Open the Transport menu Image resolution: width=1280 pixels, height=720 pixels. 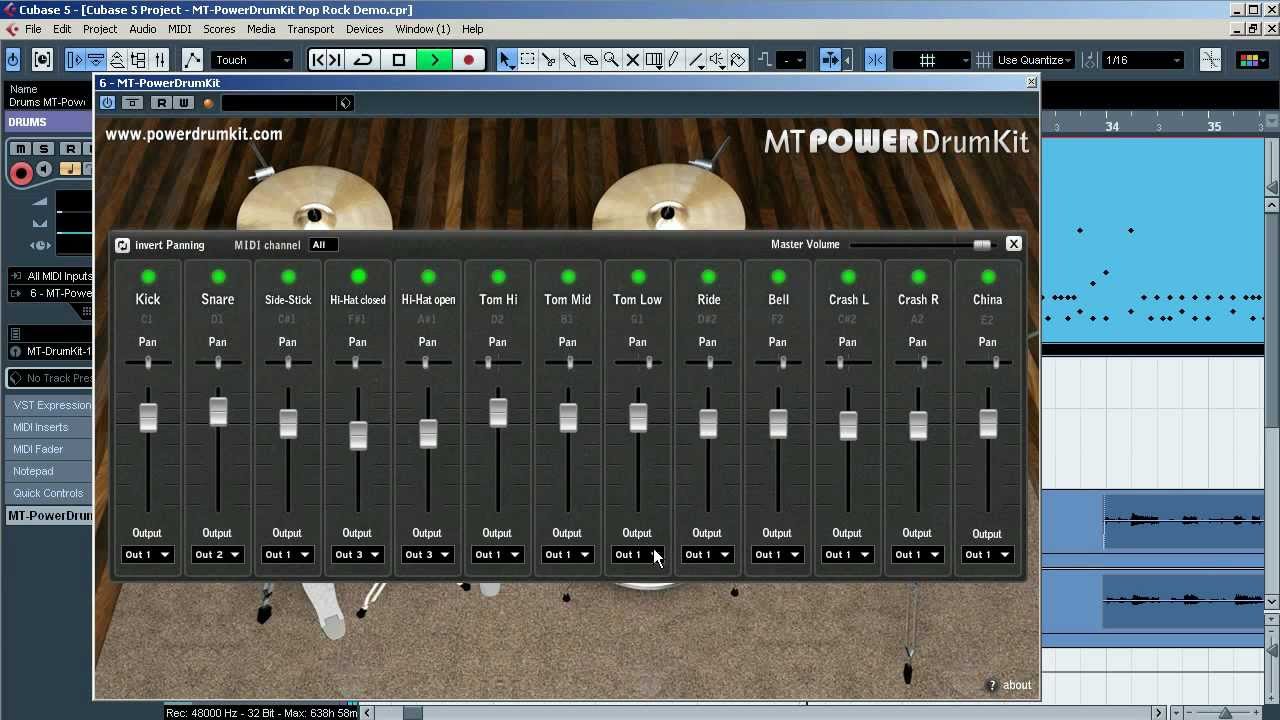311,29
